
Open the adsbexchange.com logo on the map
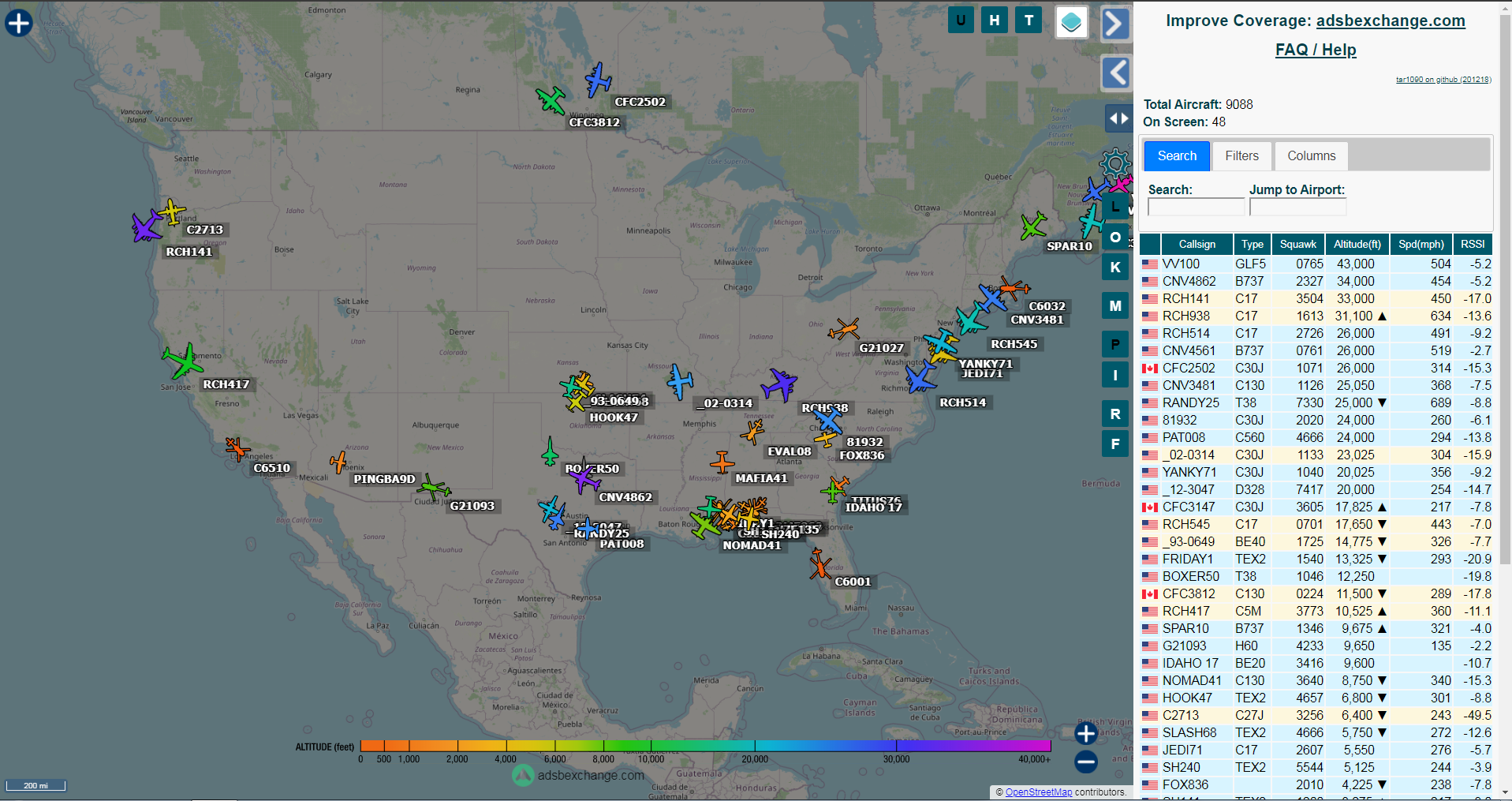click(578, 776)
